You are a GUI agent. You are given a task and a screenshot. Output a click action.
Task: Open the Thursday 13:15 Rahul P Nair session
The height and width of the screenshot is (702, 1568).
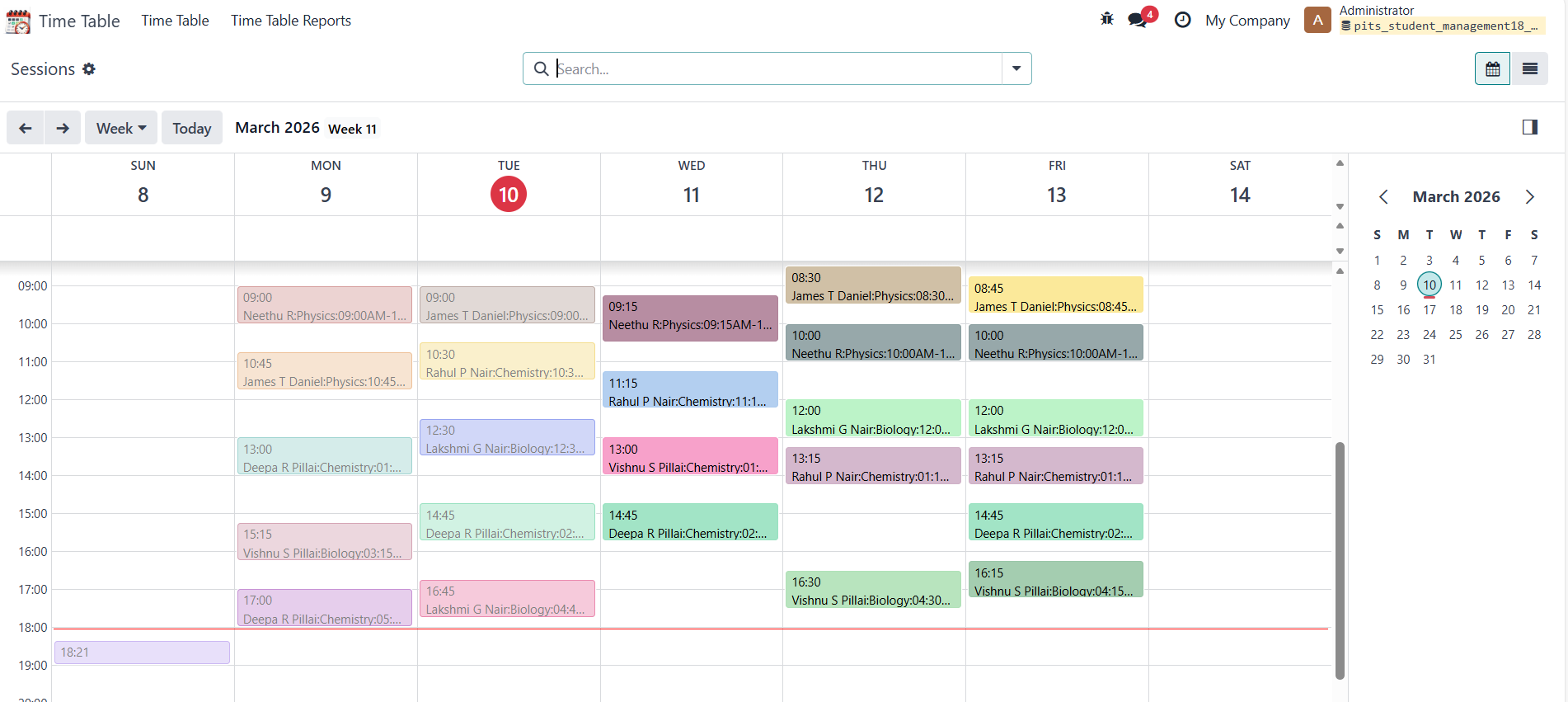(873, 465)
